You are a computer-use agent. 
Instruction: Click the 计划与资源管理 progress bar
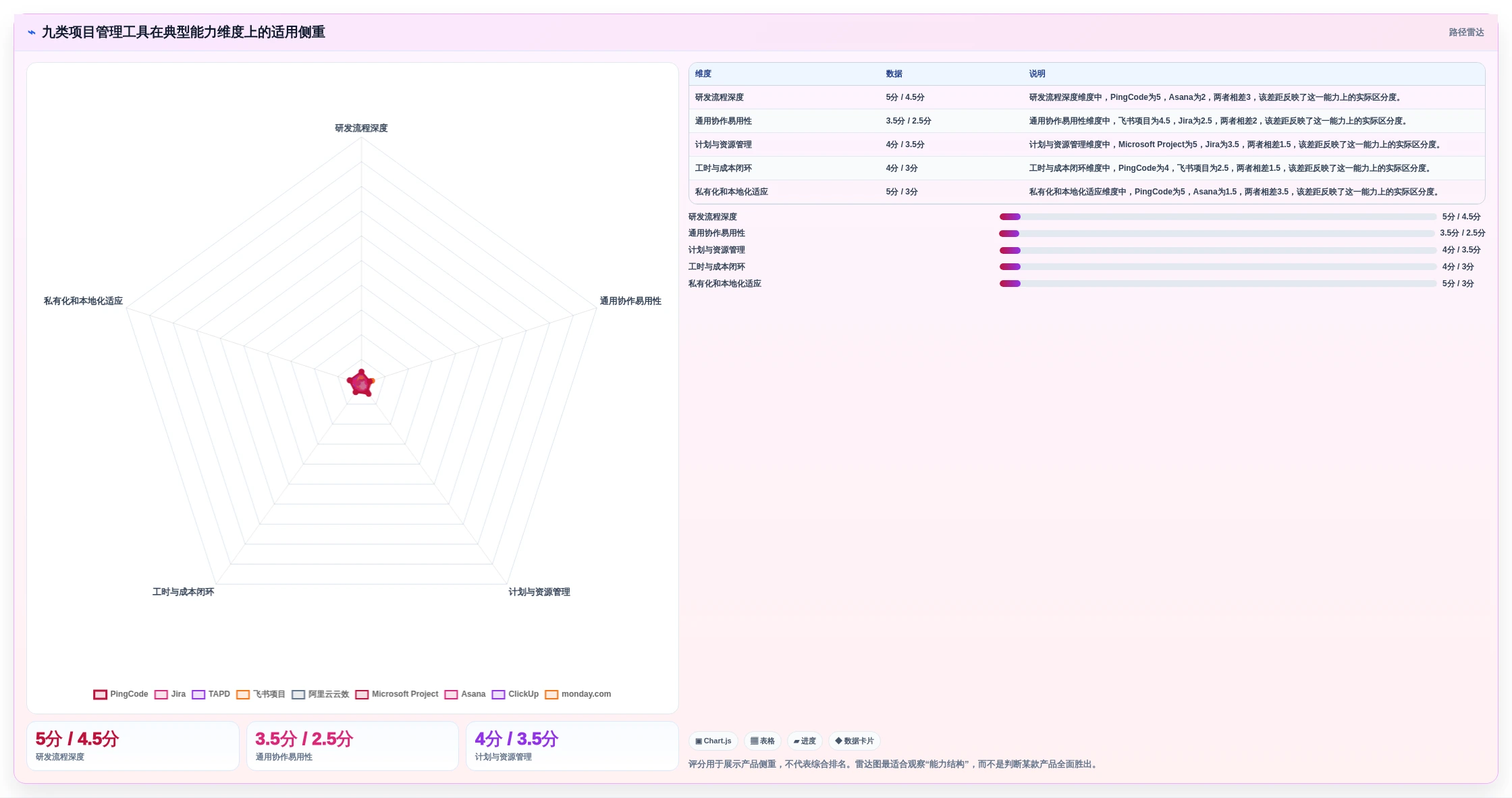(1218, 250)
